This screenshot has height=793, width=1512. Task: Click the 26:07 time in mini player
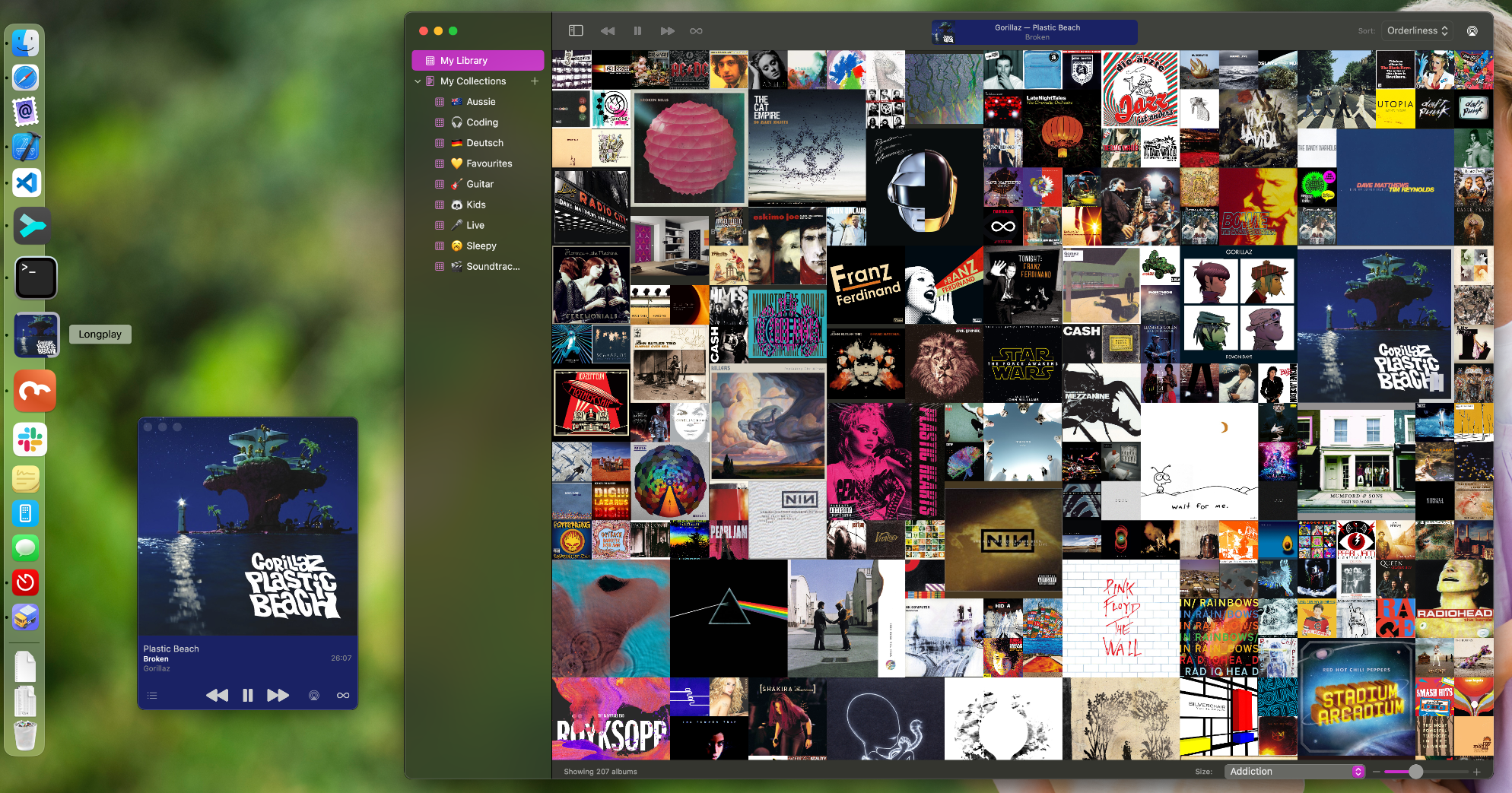(341, 658)
